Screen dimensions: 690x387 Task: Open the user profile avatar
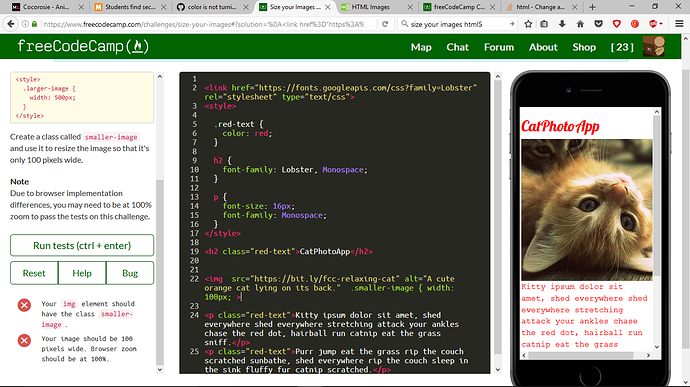click(x=654, y=46)
